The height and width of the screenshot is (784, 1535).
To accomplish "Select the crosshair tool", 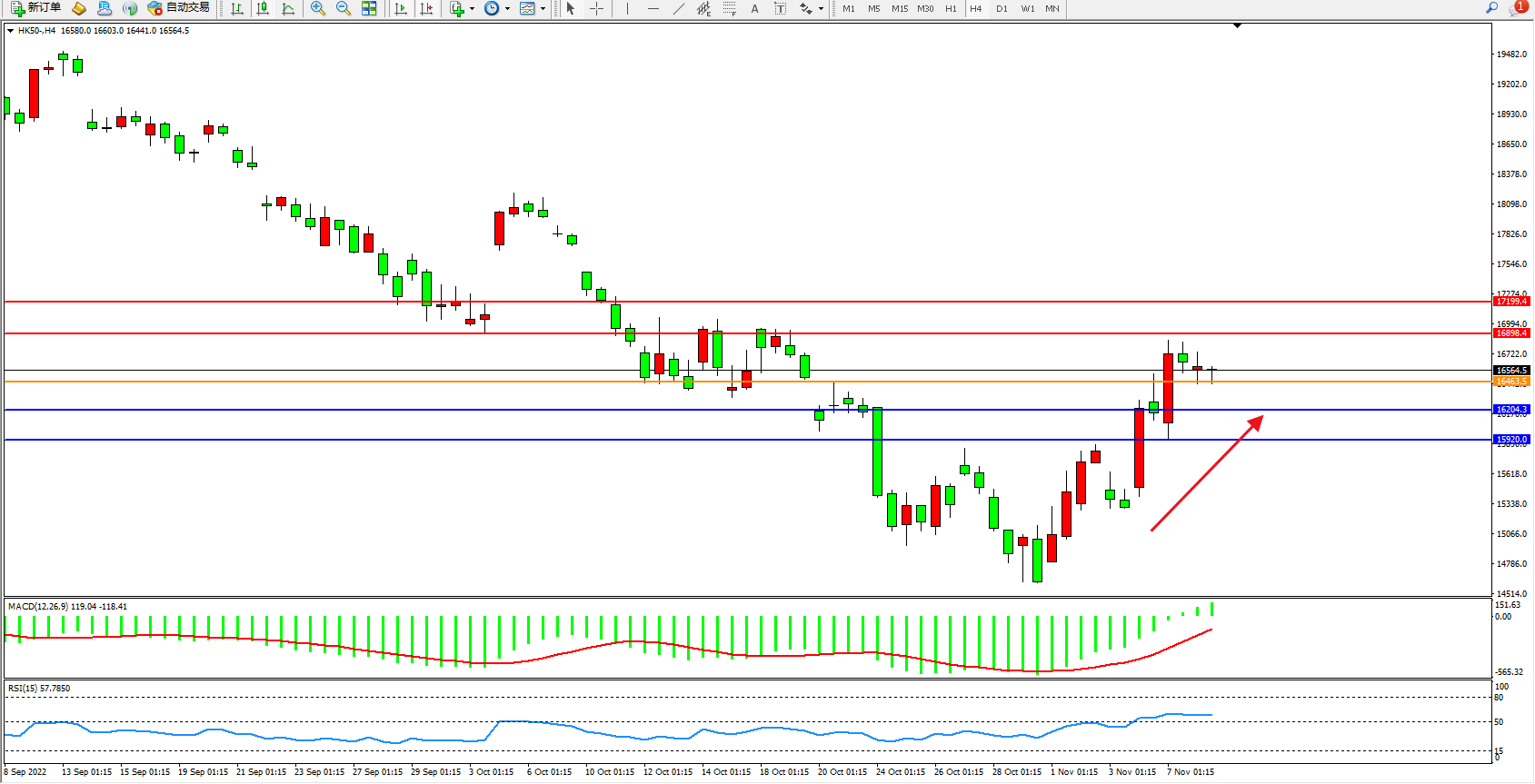I will (x=596, y=8).
